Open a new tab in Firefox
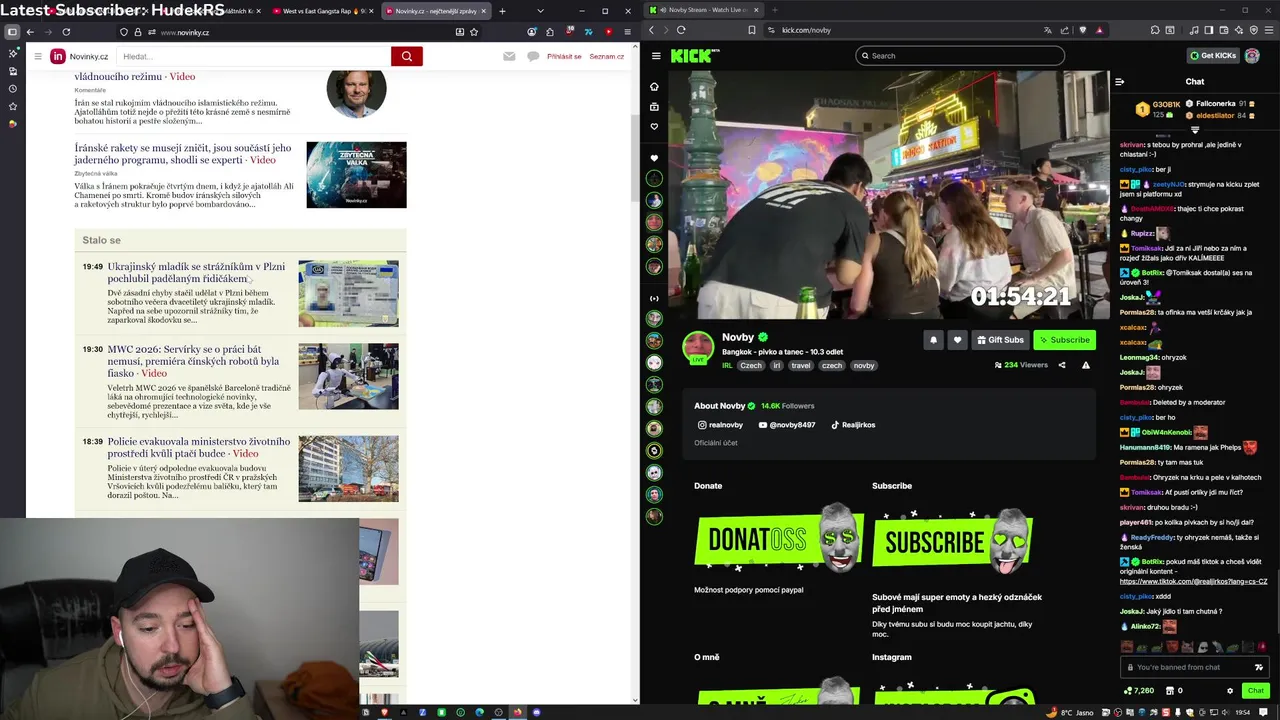The height and width of the screenshot is (720, 1280). (x=502, y=11)
